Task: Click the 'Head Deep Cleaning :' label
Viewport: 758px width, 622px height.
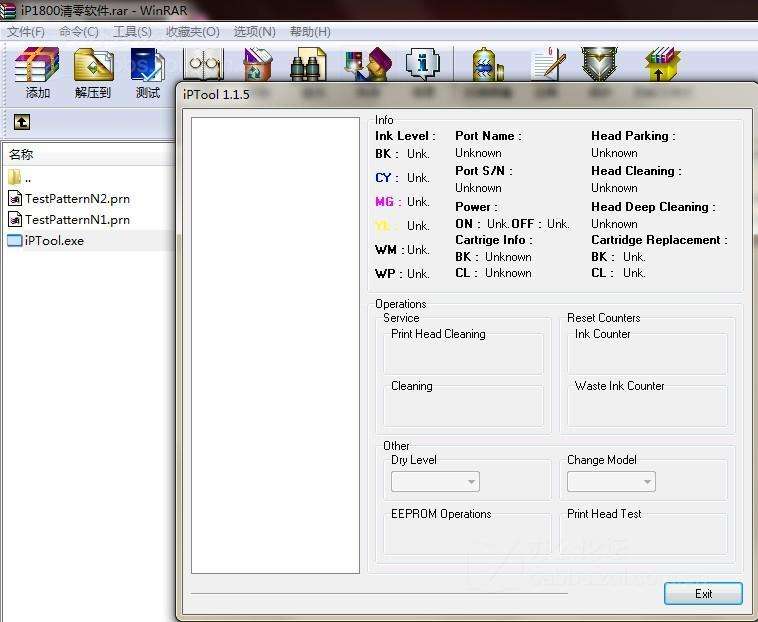Action: point(653,207)
